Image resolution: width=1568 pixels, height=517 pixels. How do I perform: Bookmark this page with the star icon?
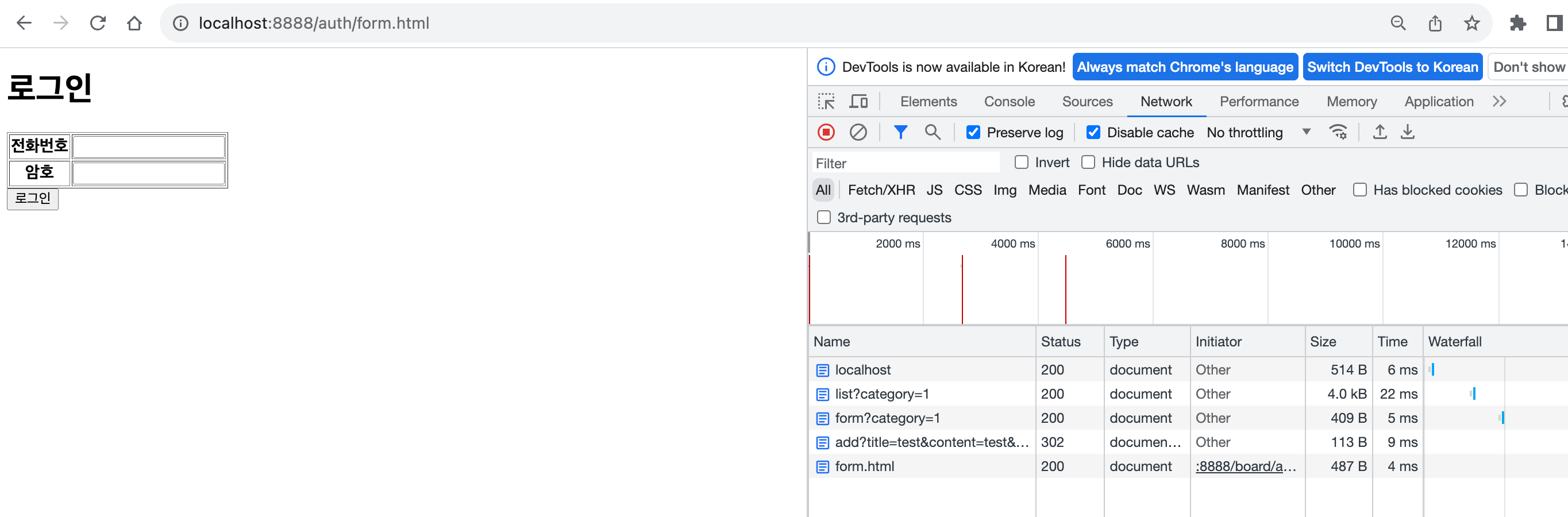1472,23
